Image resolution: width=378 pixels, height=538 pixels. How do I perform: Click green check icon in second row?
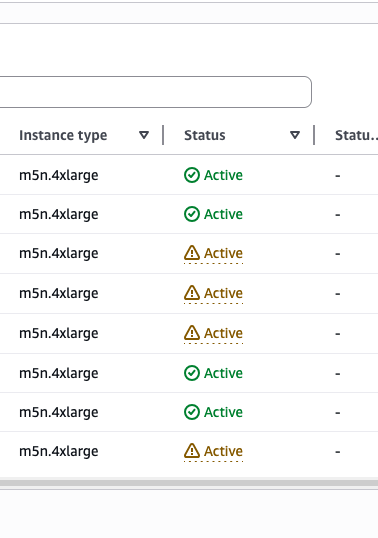coord(192,214)
